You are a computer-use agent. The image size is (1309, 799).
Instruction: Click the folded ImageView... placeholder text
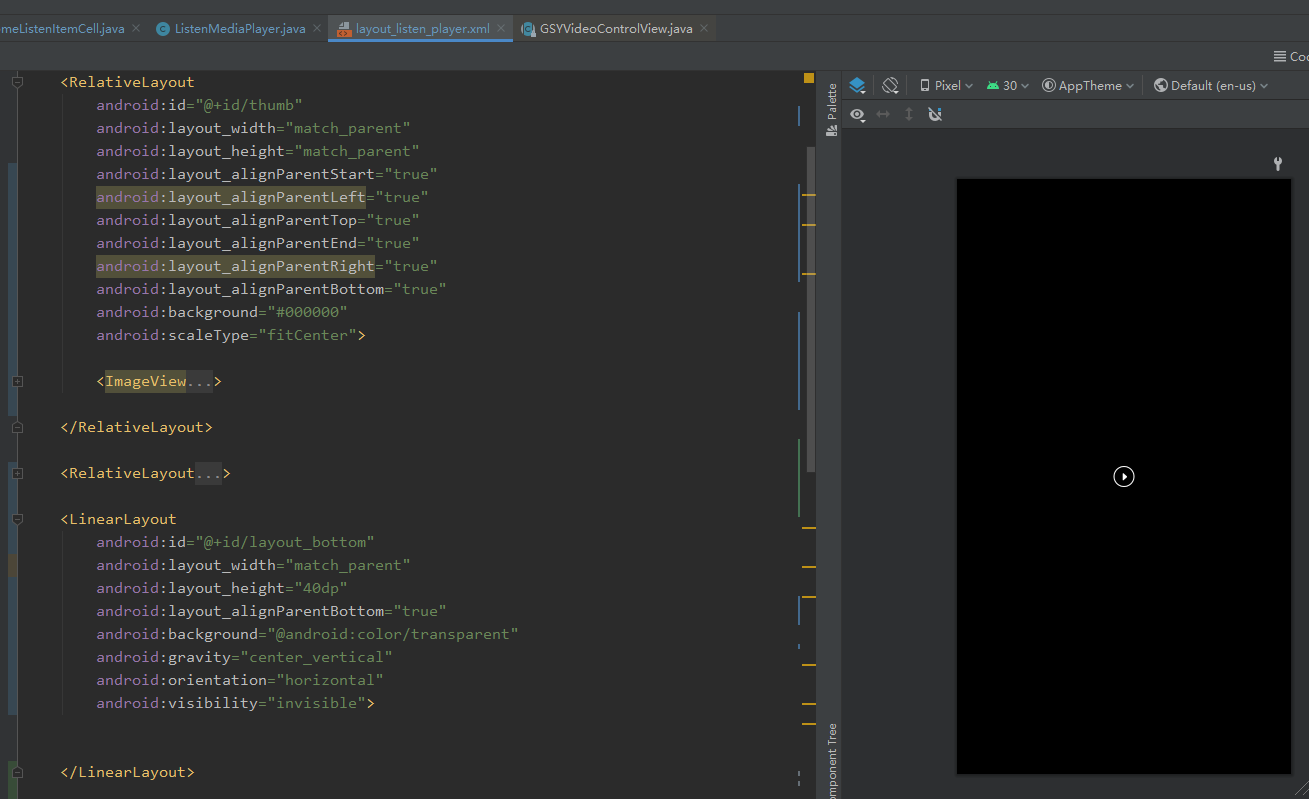(x=160, y=381)
